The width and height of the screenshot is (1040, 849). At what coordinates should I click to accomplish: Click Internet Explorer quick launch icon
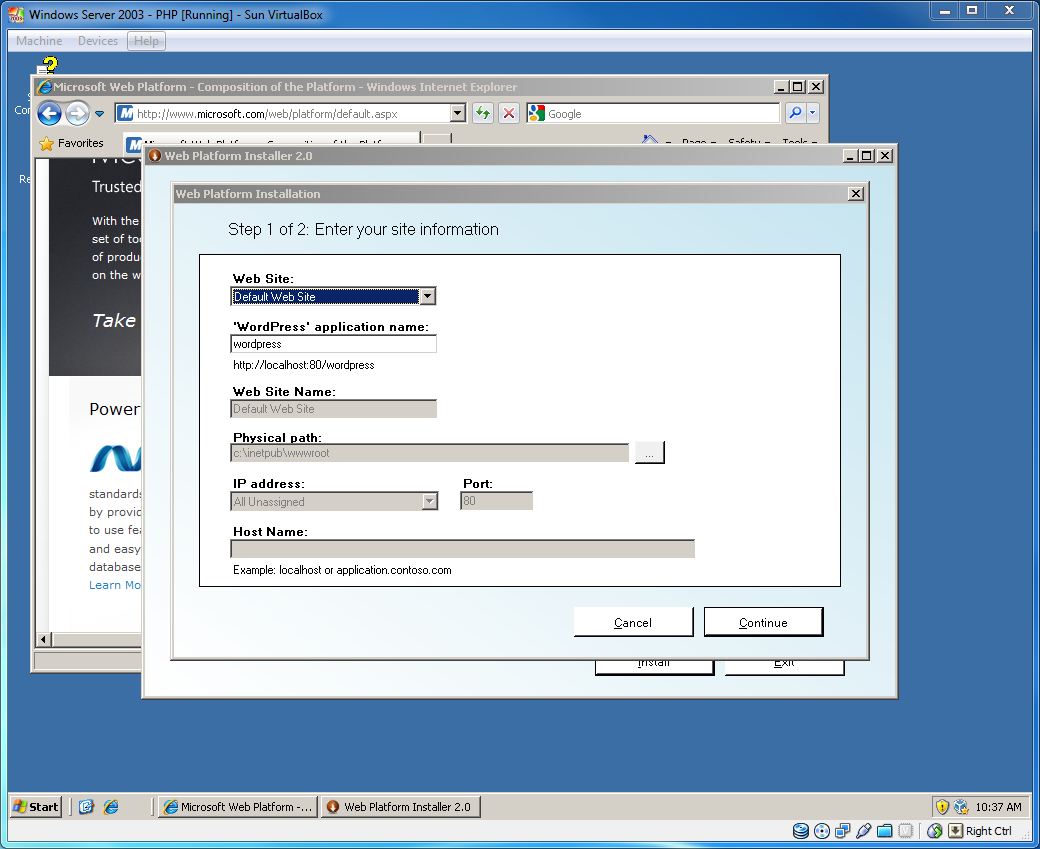(111, 807)
